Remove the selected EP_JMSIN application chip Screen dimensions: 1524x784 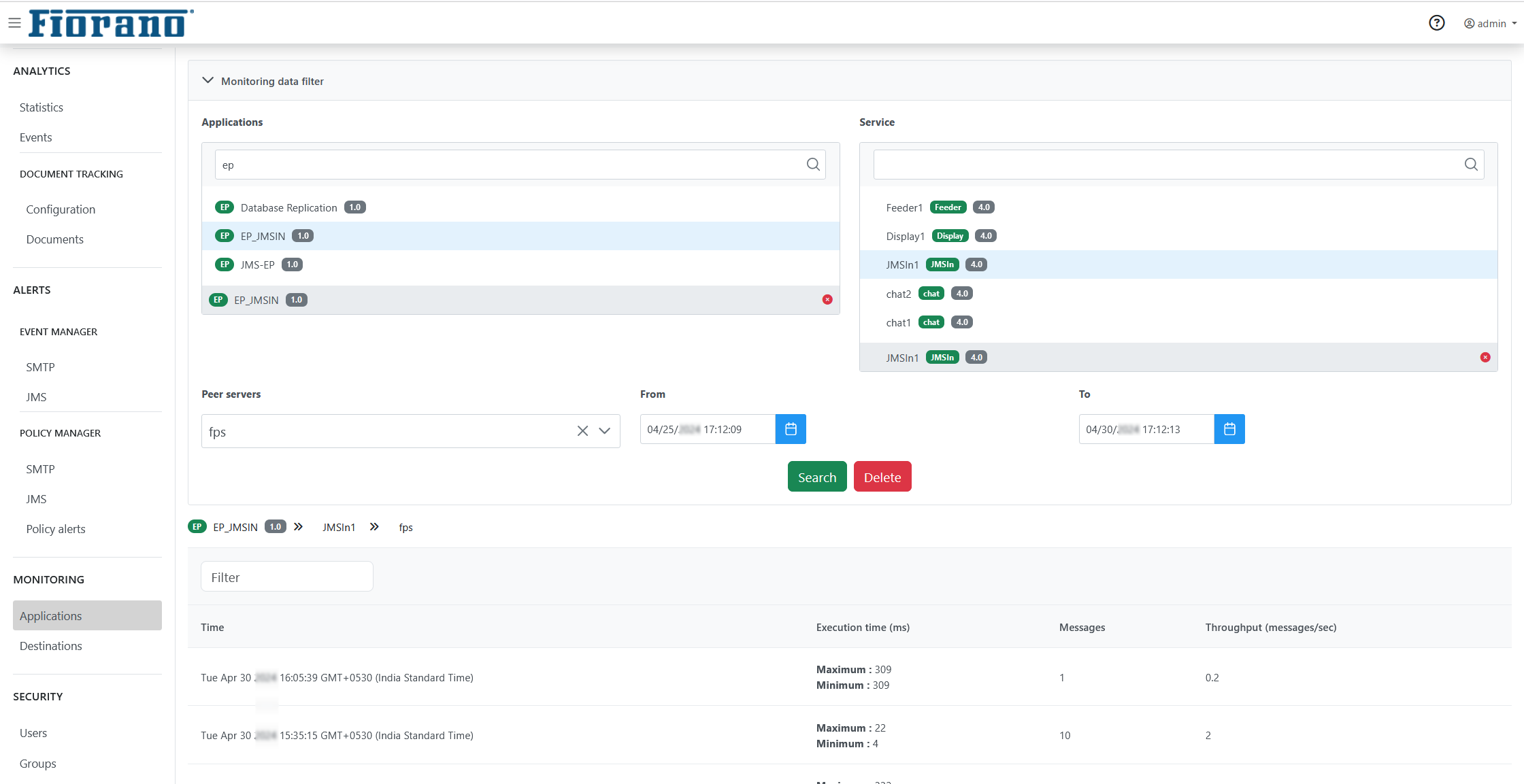coord(827,300)
